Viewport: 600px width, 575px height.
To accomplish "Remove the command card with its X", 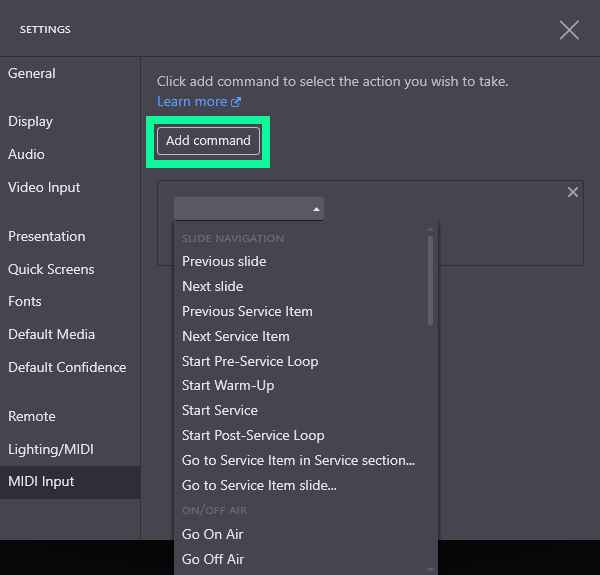I will tap(572, 192).
